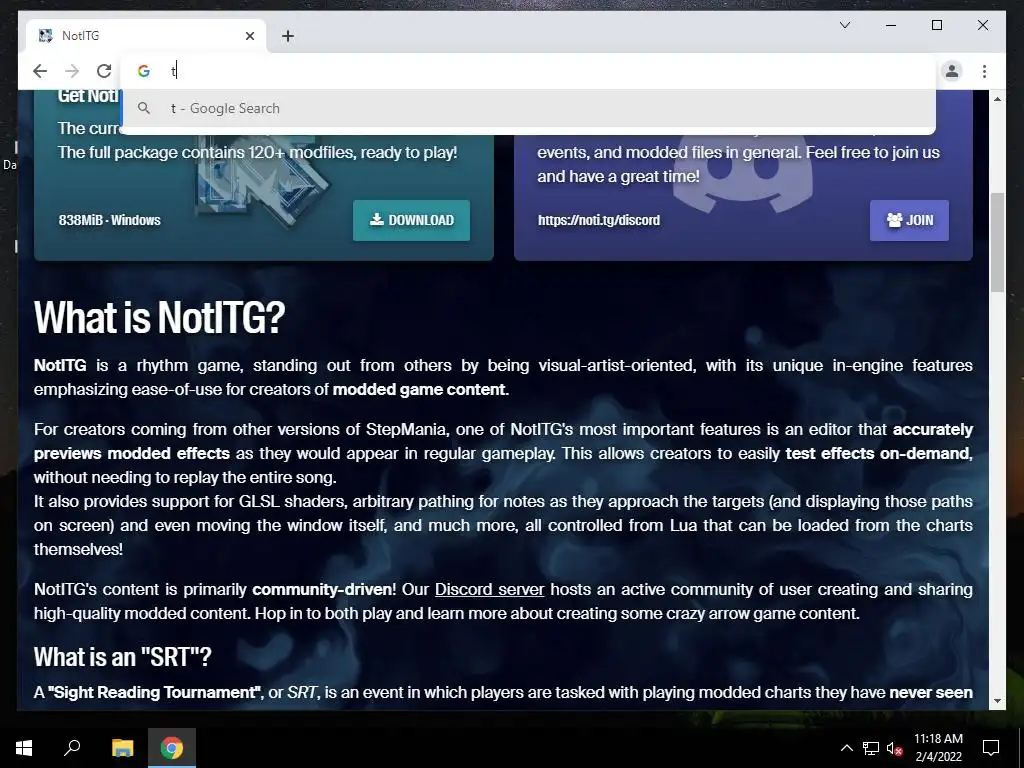Click the magnifier icon in the suggestion row
Screen dimensions: 1024x768
coord(144,108)
